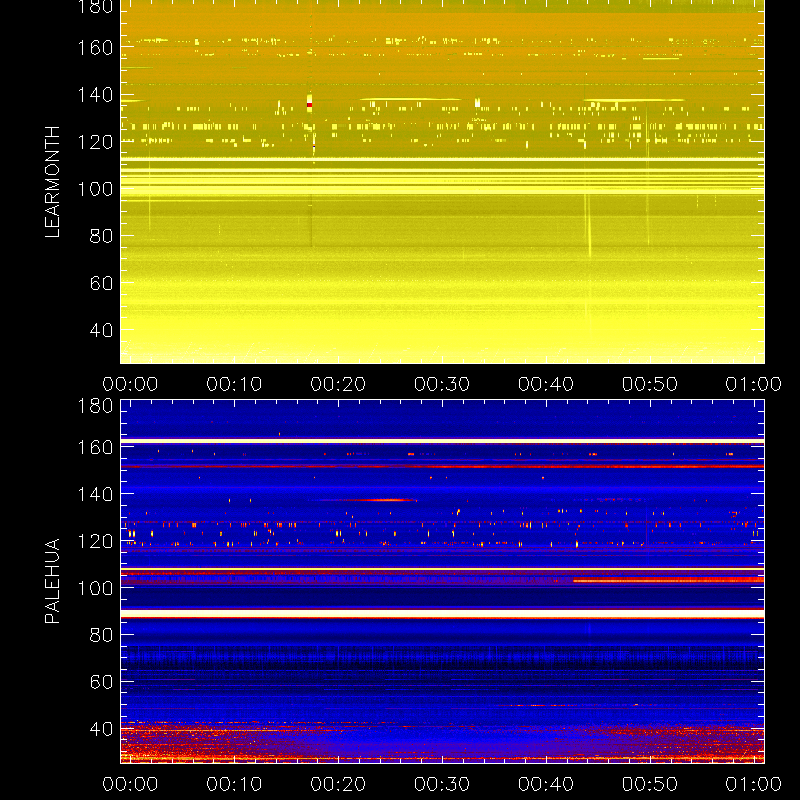
Task: Click 00:30 time label under Learmonth plot
Action: (442, 384)
